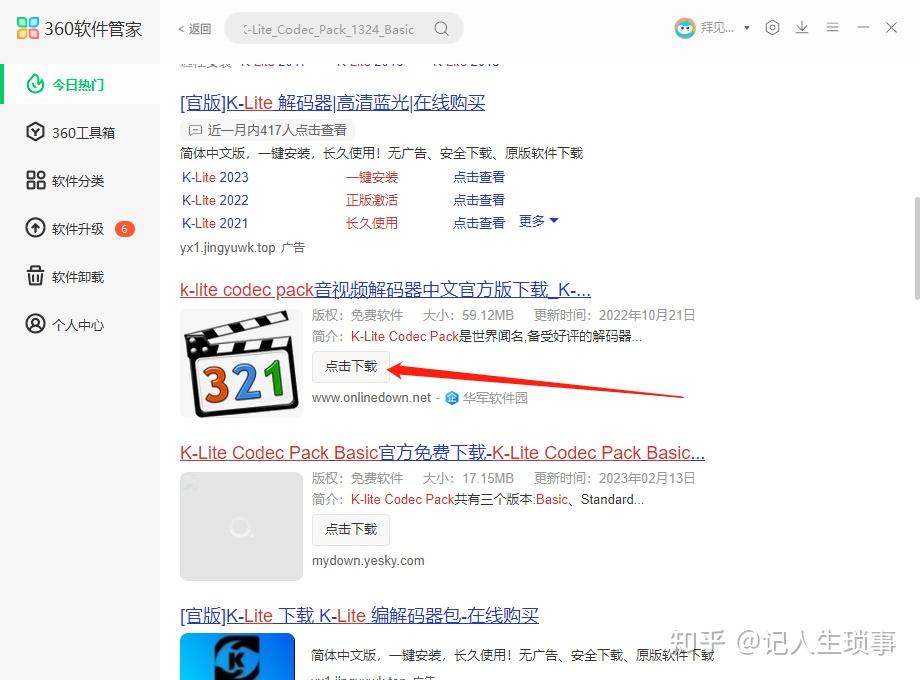Click the 360工具箱 hexagon icon
This screenshot has height=680, width=920.
coord(35,131)
